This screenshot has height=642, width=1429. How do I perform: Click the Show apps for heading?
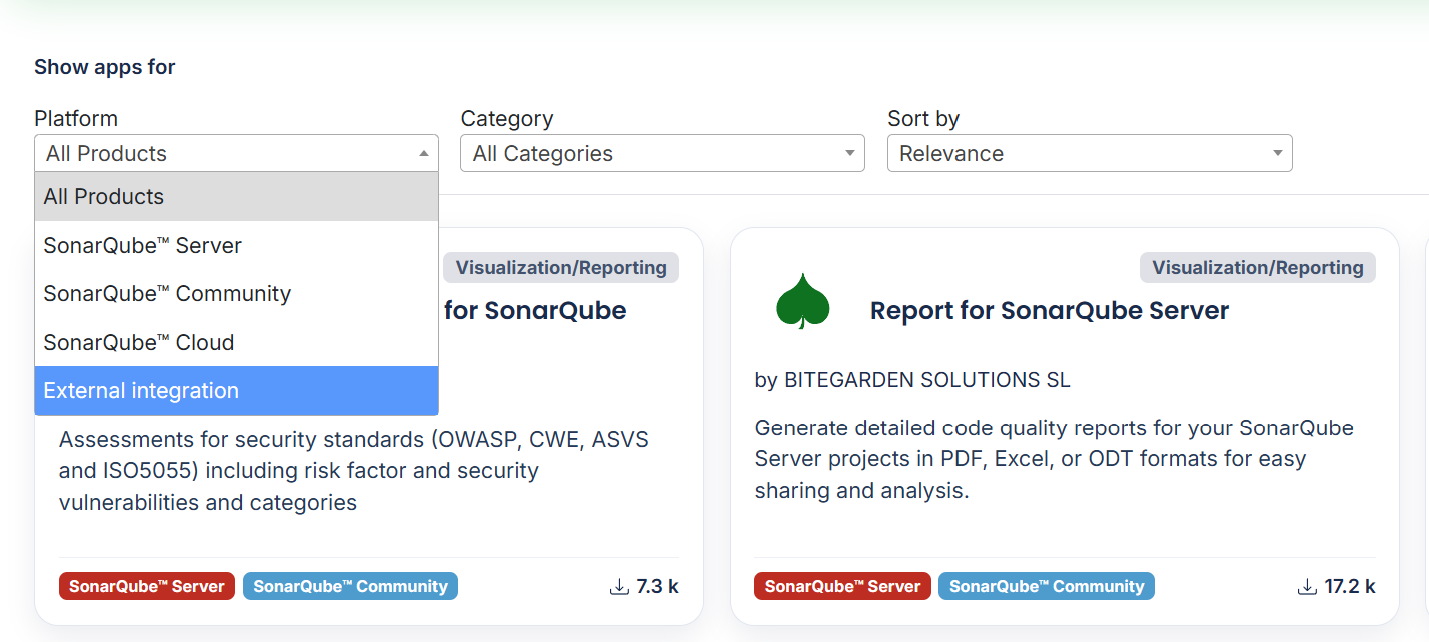(105, 67)
